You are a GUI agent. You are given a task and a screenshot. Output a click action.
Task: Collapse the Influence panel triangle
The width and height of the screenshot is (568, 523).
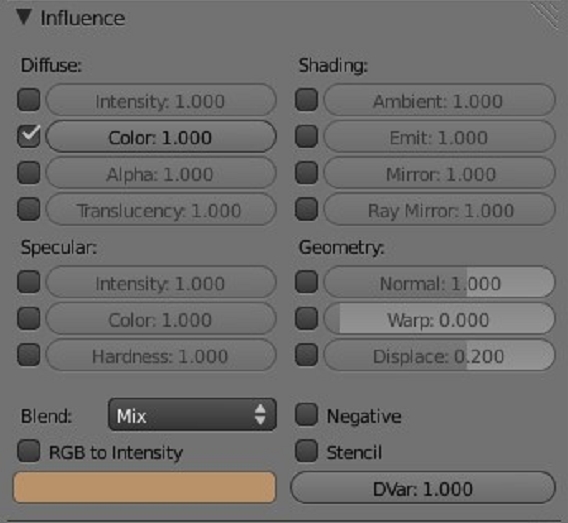(x=24, y=17)
